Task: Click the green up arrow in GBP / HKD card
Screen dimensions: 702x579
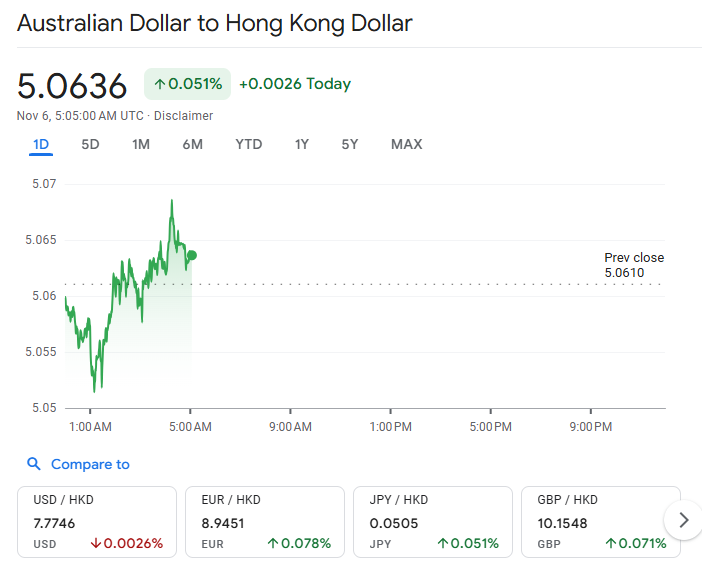Action: [x=610, y=544]
